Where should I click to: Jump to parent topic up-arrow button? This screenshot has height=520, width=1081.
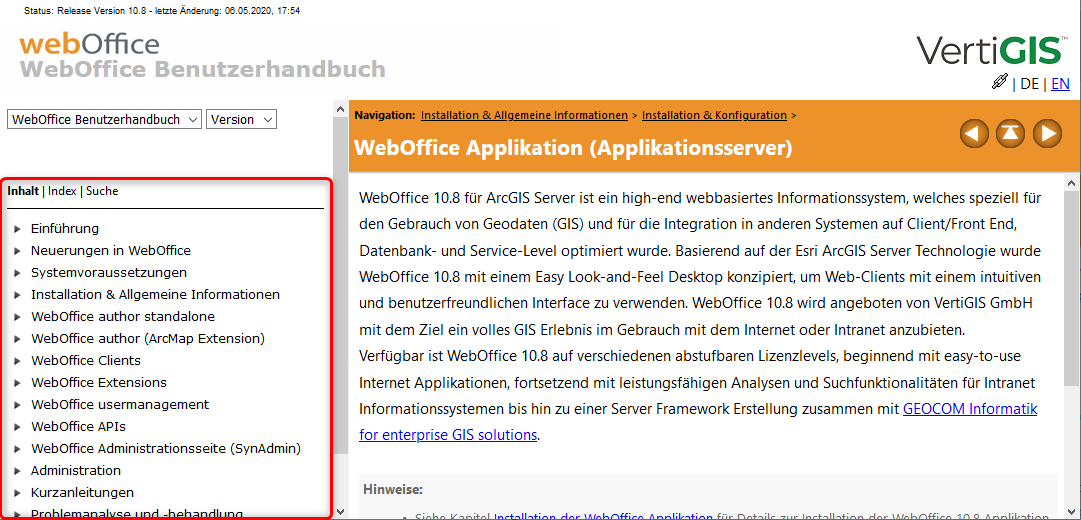[1011, 132]
